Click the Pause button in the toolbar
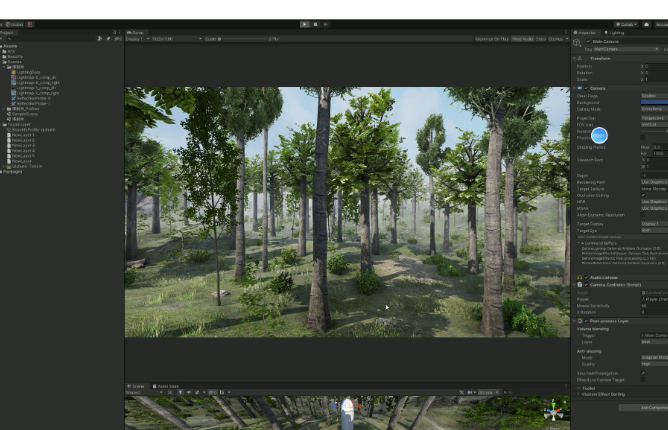 316,24
